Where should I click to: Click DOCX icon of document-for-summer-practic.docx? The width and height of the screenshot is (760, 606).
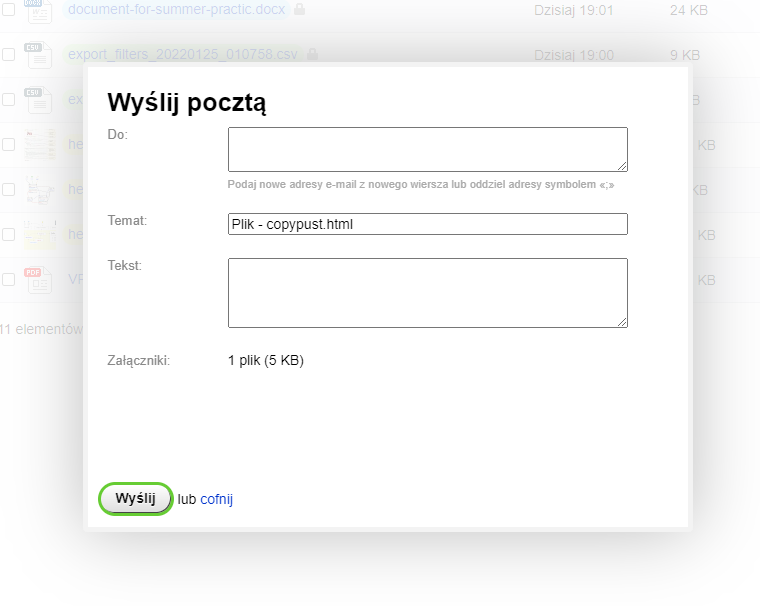coord(38,10)
